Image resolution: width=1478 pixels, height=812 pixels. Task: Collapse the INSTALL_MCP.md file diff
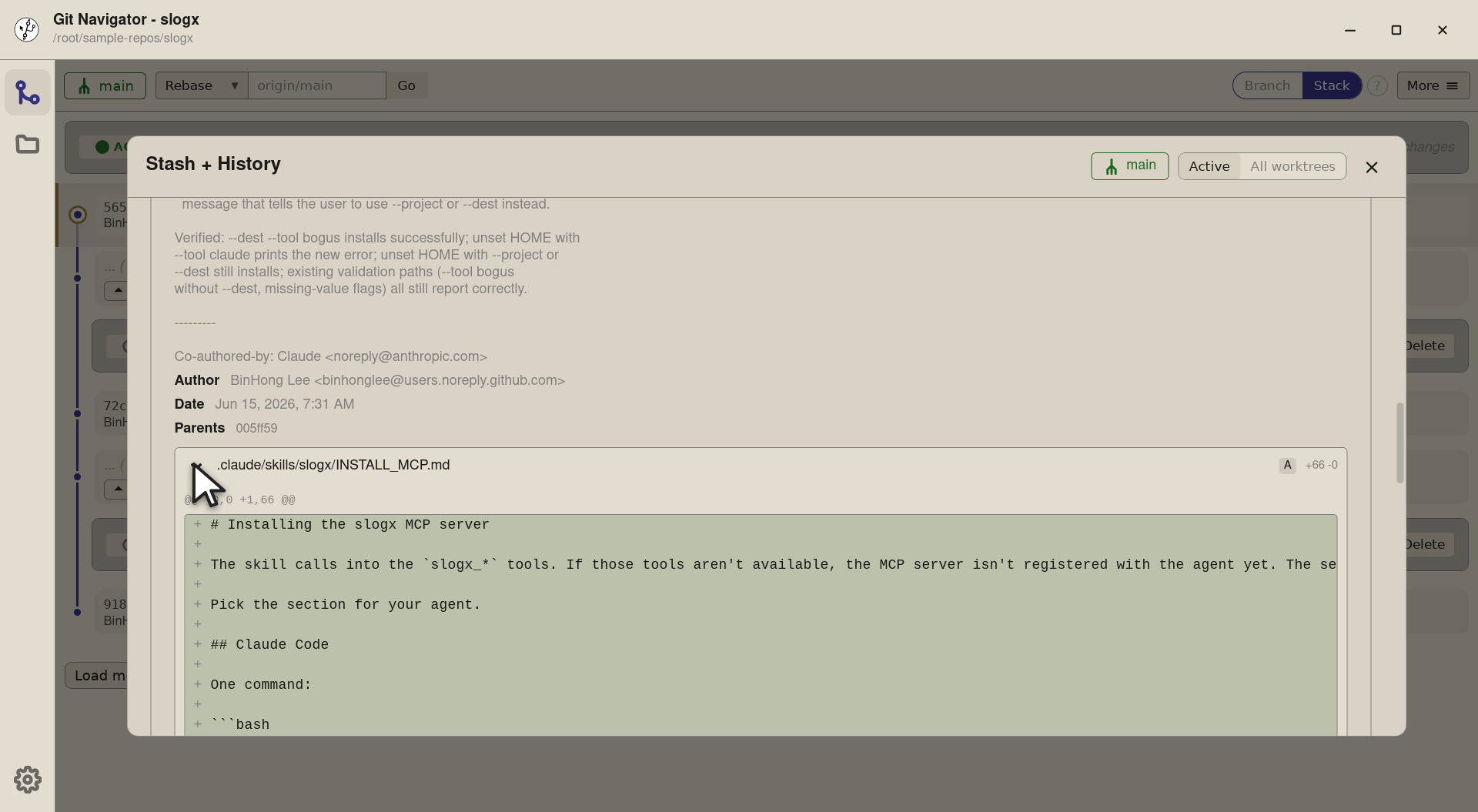[197, 465]
